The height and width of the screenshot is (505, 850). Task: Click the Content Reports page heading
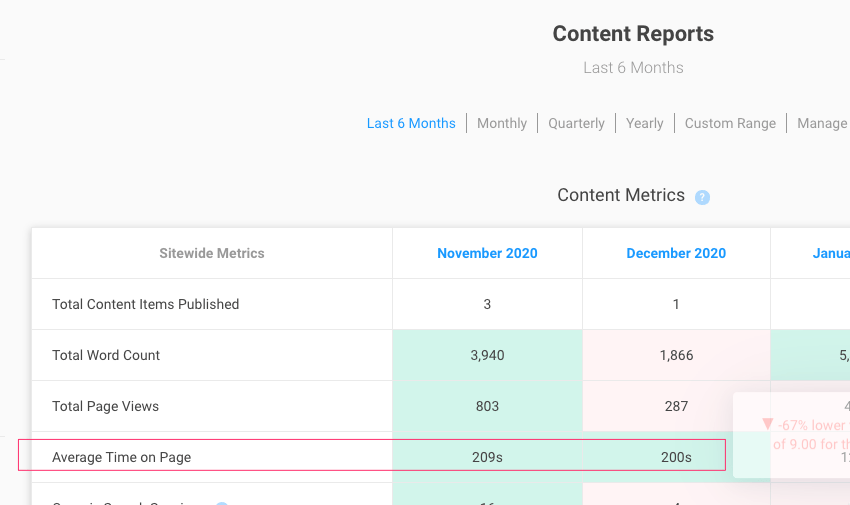(x=633, y=34)
